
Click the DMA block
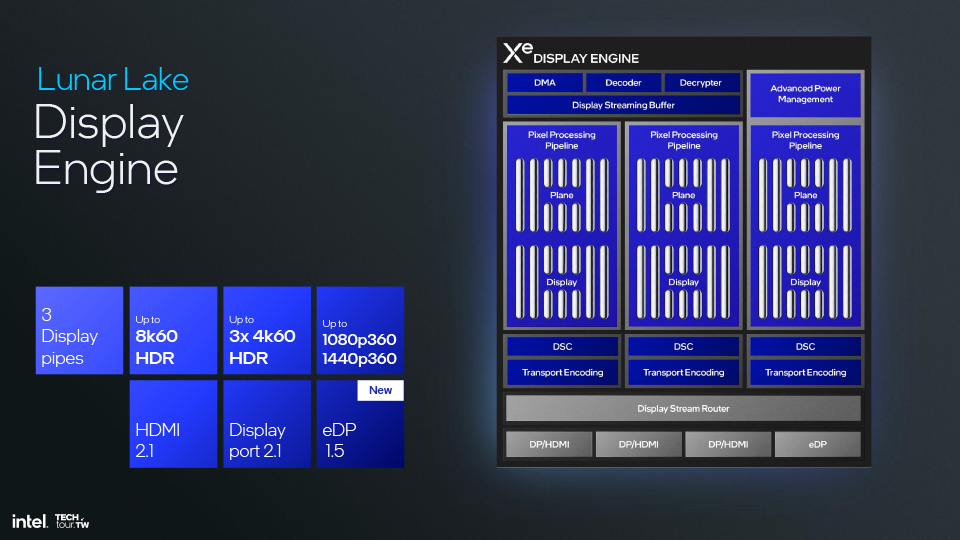click(x=544, y=83)
